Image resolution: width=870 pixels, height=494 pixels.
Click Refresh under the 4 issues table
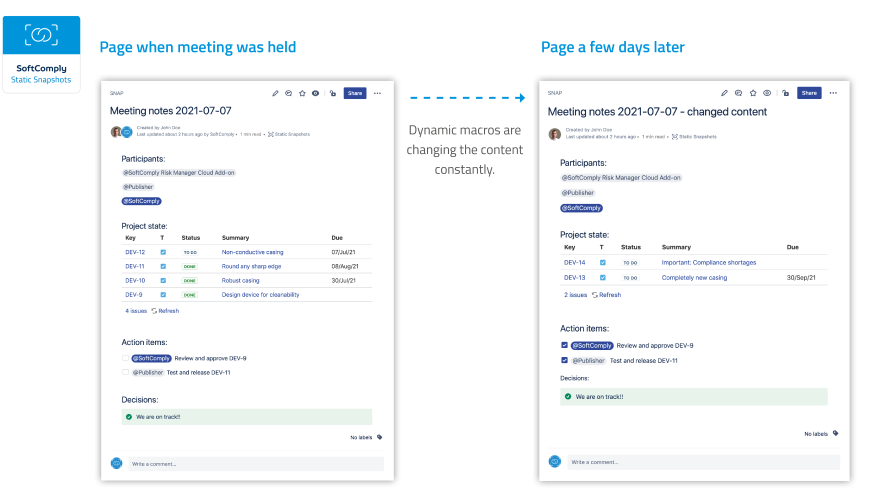[x=165, y=311]
